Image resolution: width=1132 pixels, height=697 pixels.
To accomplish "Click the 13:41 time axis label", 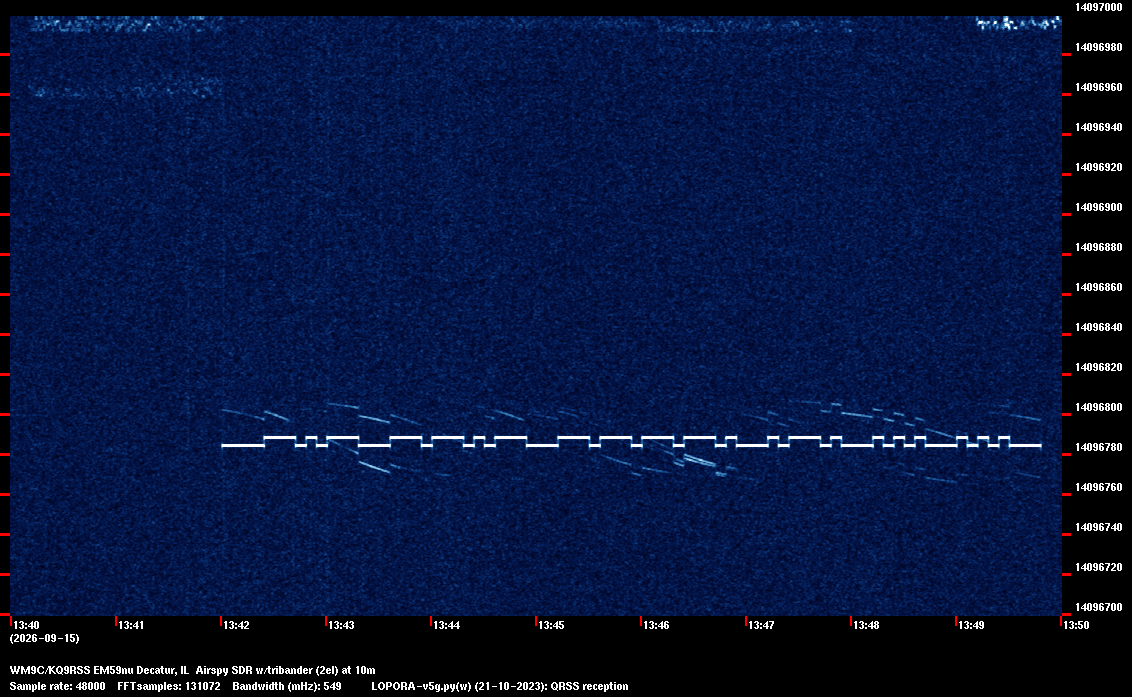I will coord(131,625).
